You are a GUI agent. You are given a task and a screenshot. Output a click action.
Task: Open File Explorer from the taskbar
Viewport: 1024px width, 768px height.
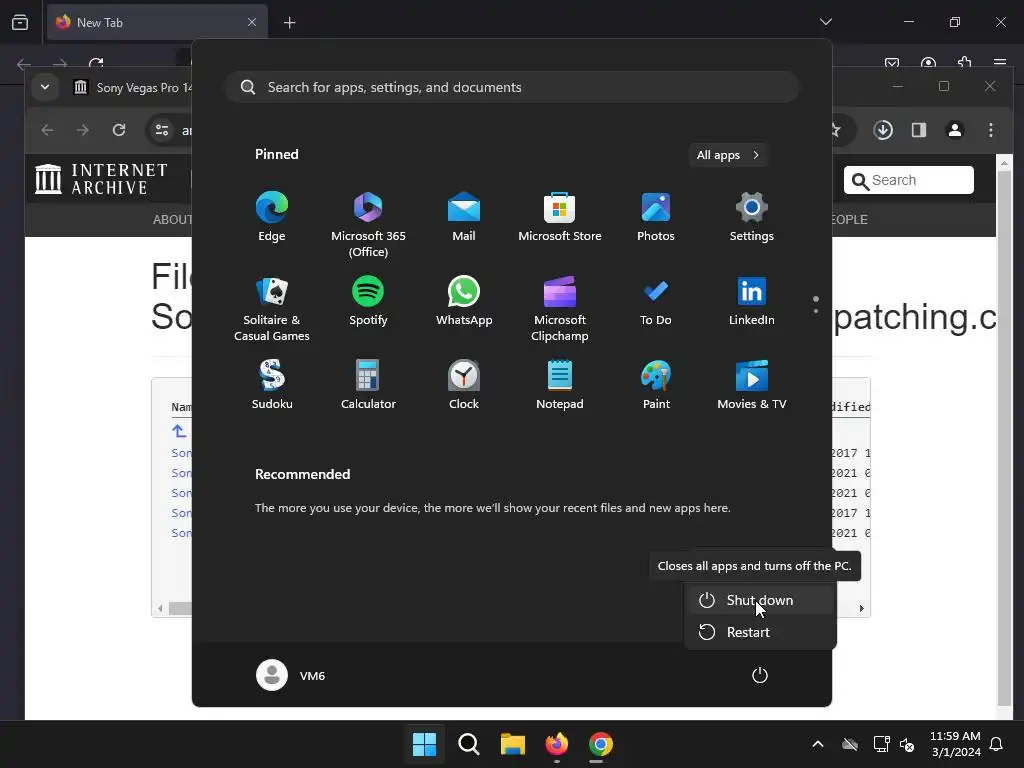pos(513,744)
